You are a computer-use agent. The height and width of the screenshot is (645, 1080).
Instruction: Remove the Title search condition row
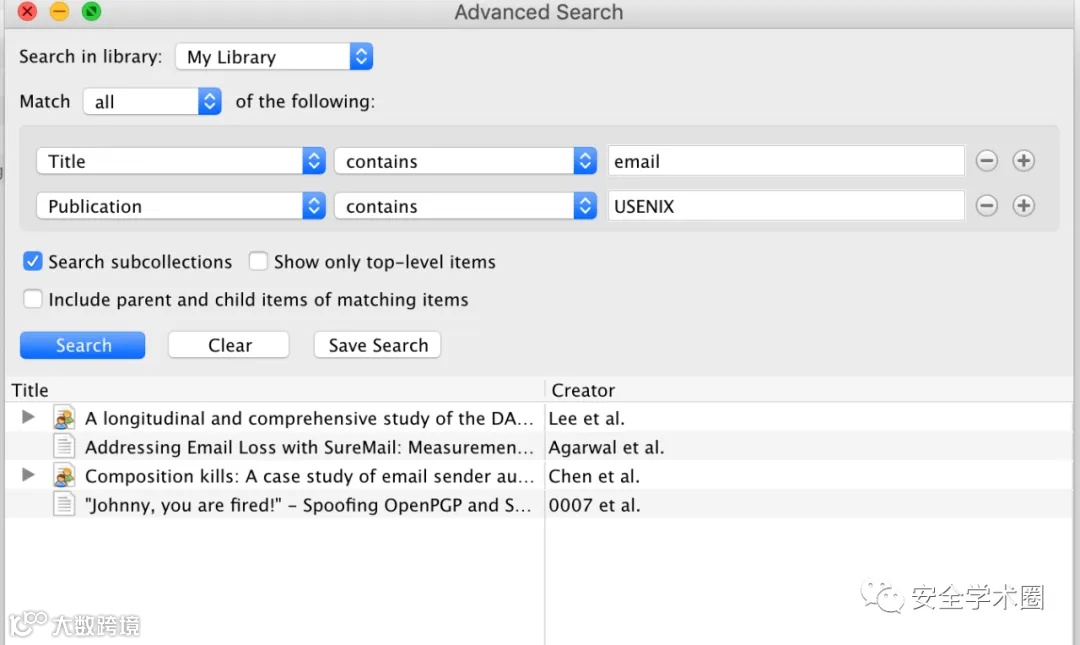point(987,161)
